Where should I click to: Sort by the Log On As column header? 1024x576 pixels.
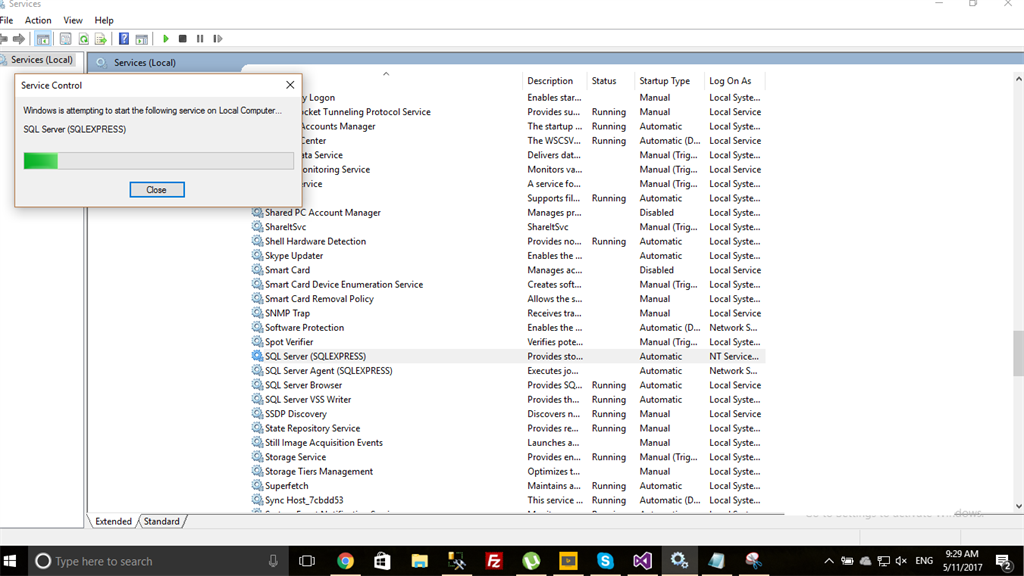click(x=730, y=81)
